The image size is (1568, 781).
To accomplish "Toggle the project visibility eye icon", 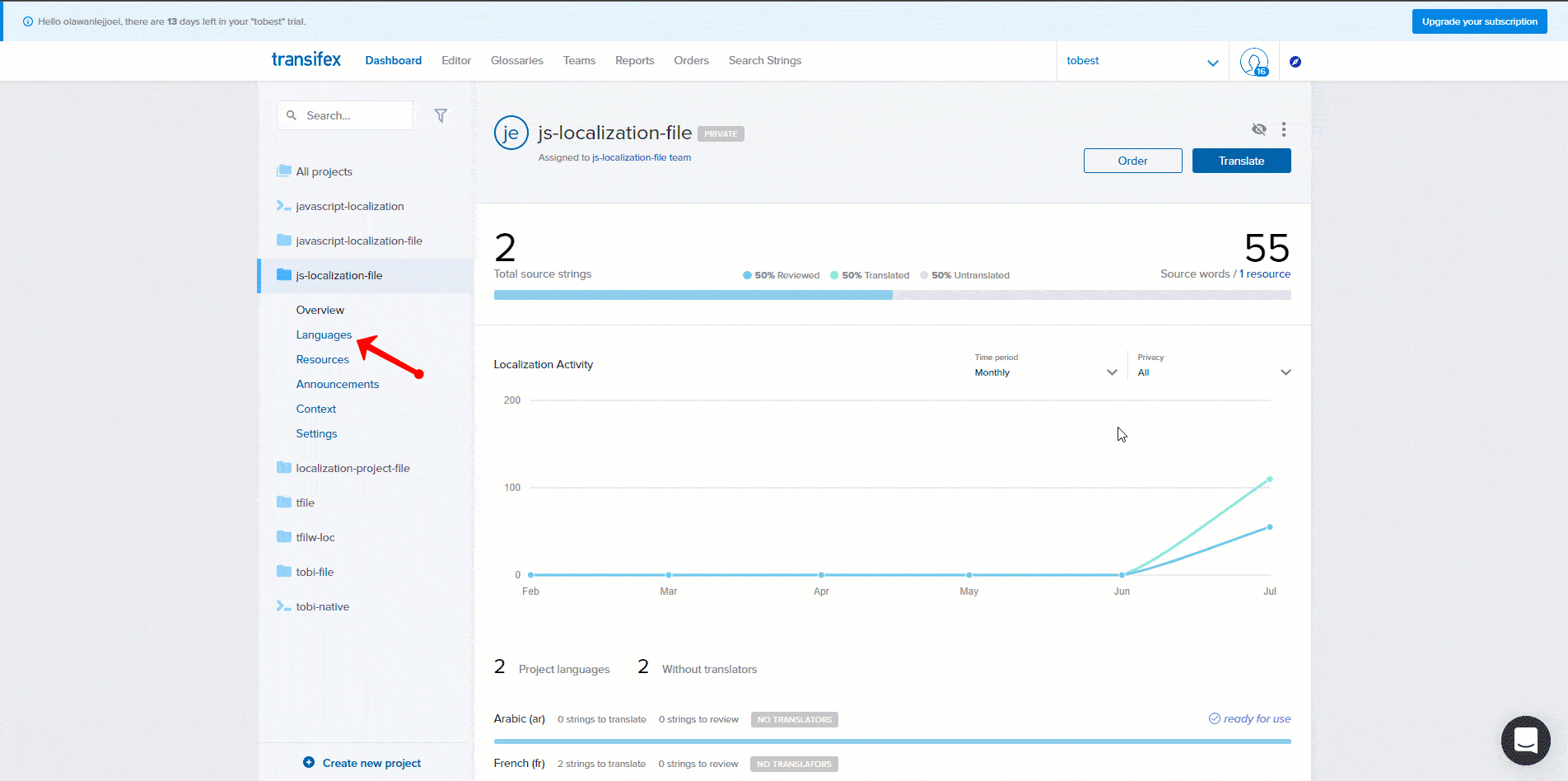I will [1258, 129].
